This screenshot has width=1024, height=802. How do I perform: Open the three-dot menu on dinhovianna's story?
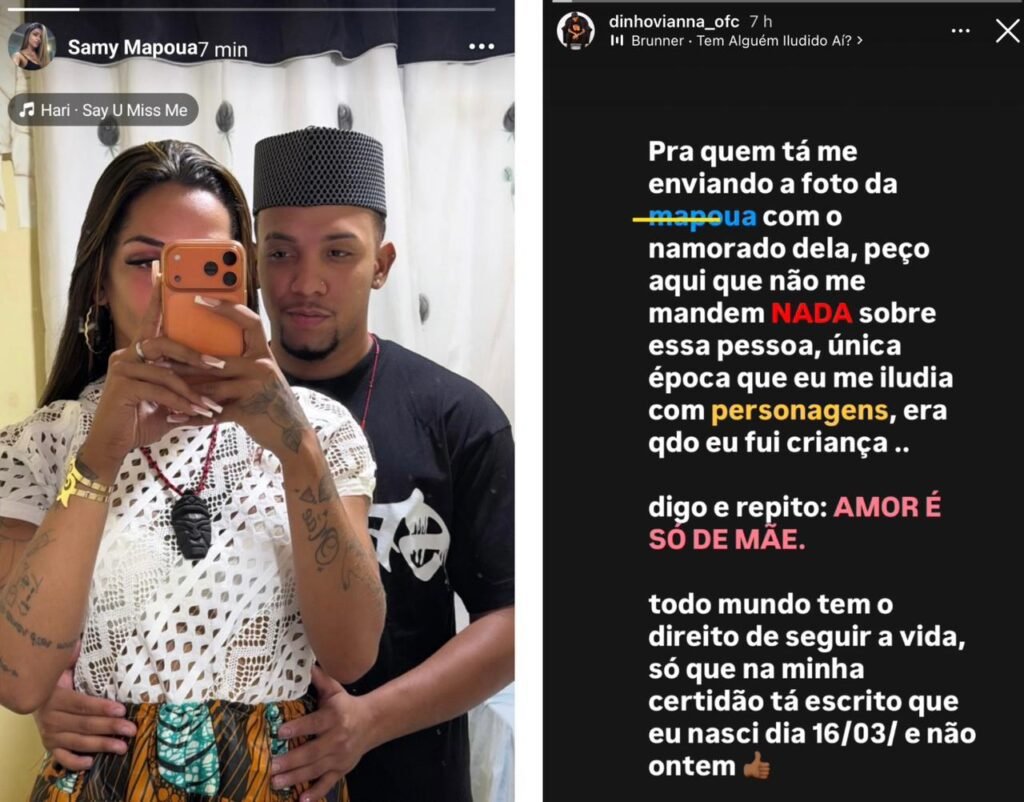960,31
